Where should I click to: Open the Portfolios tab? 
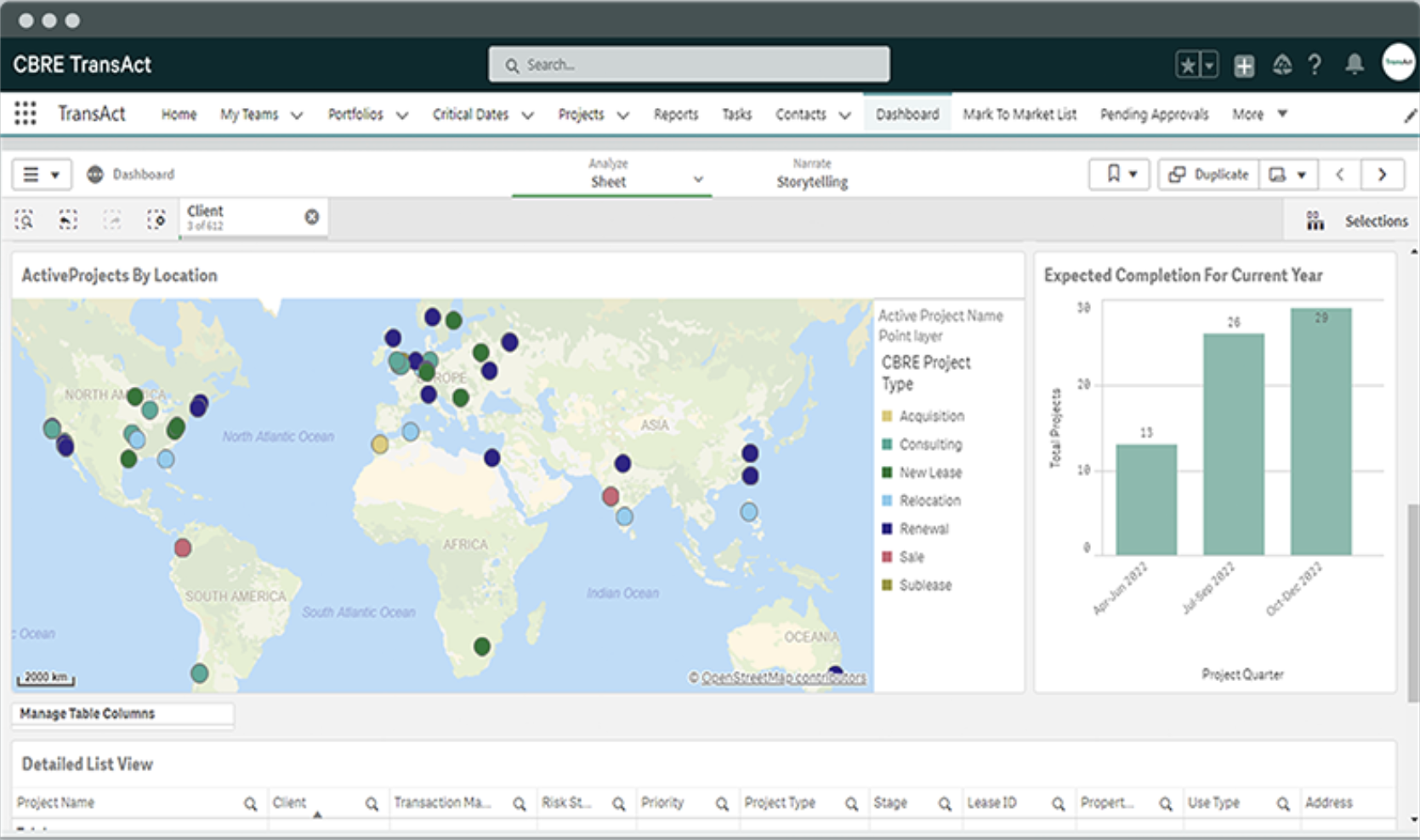point(355,114)
